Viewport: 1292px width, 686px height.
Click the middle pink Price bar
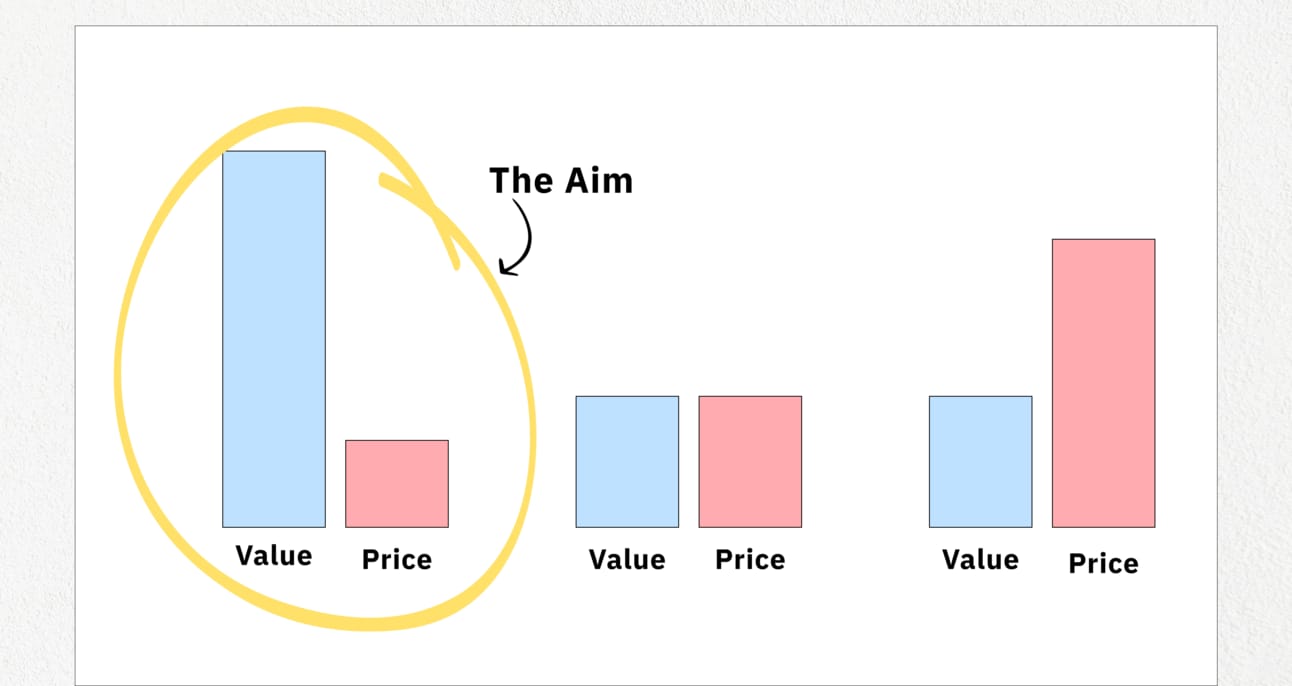(750, 462)
